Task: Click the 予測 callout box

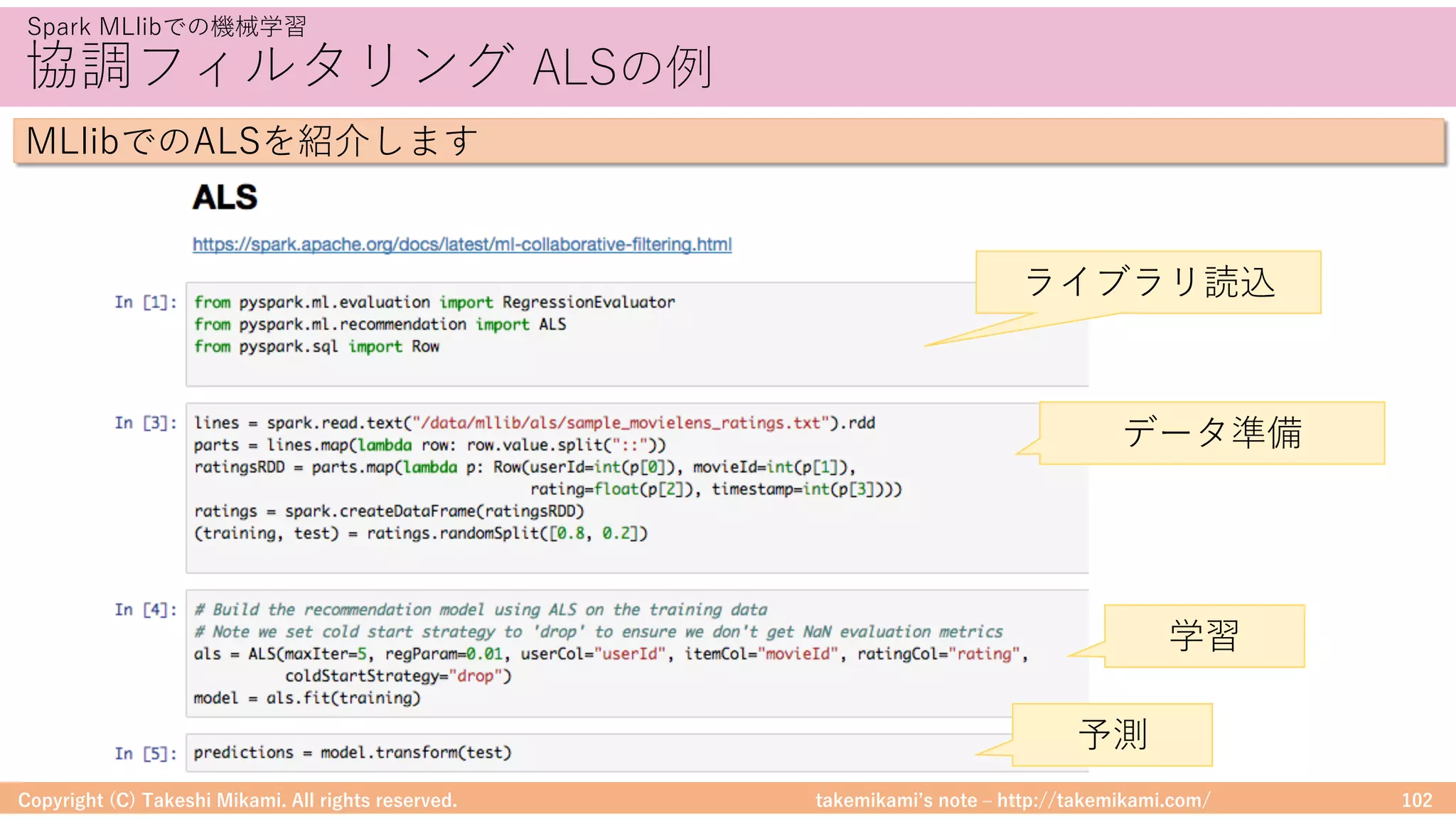Action: click(1112, 734)
